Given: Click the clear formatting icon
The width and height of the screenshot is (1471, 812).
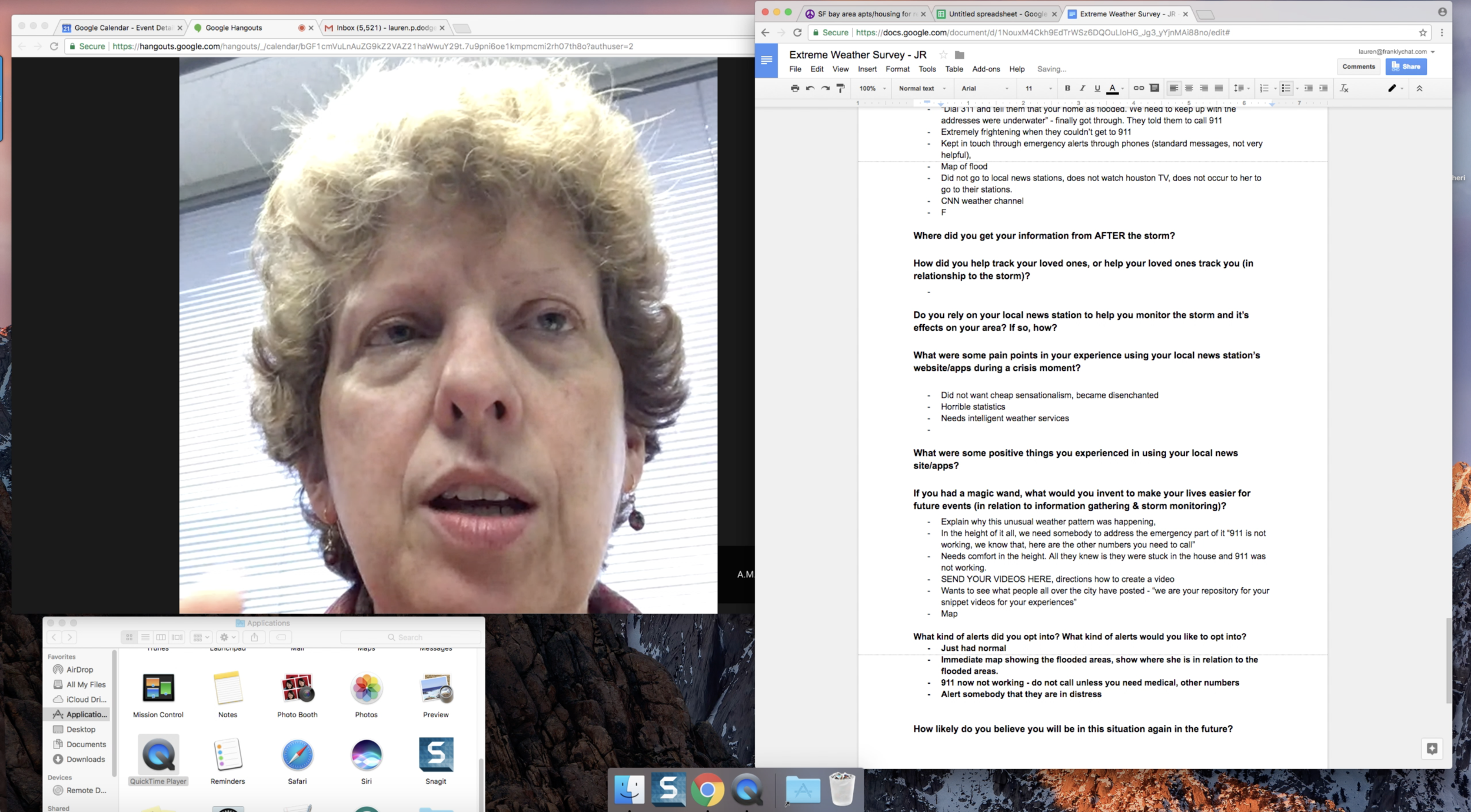Looking at the screenshot, I should click(1344, 88).
